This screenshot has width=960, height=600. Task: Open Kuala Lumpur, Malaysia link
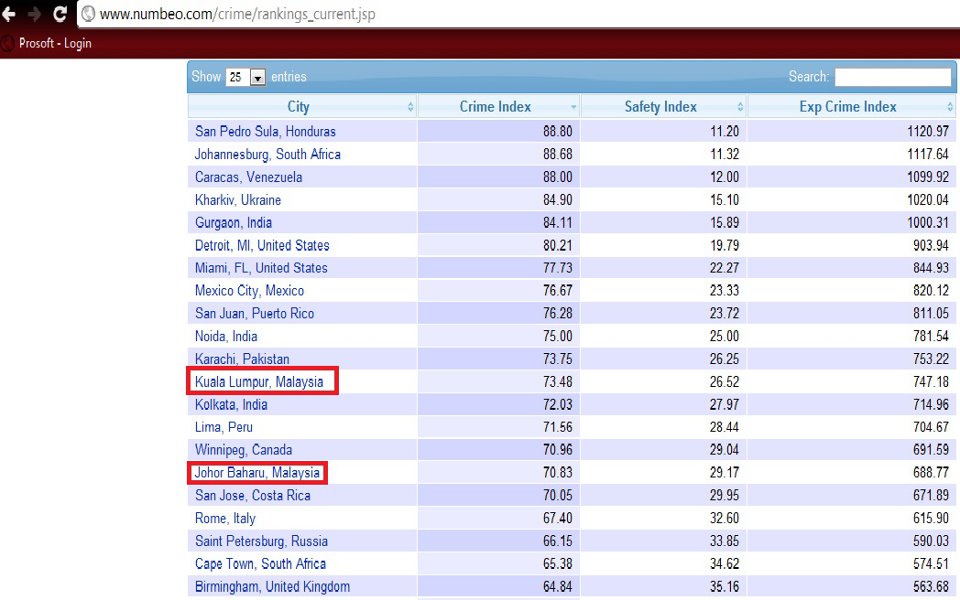259,382
